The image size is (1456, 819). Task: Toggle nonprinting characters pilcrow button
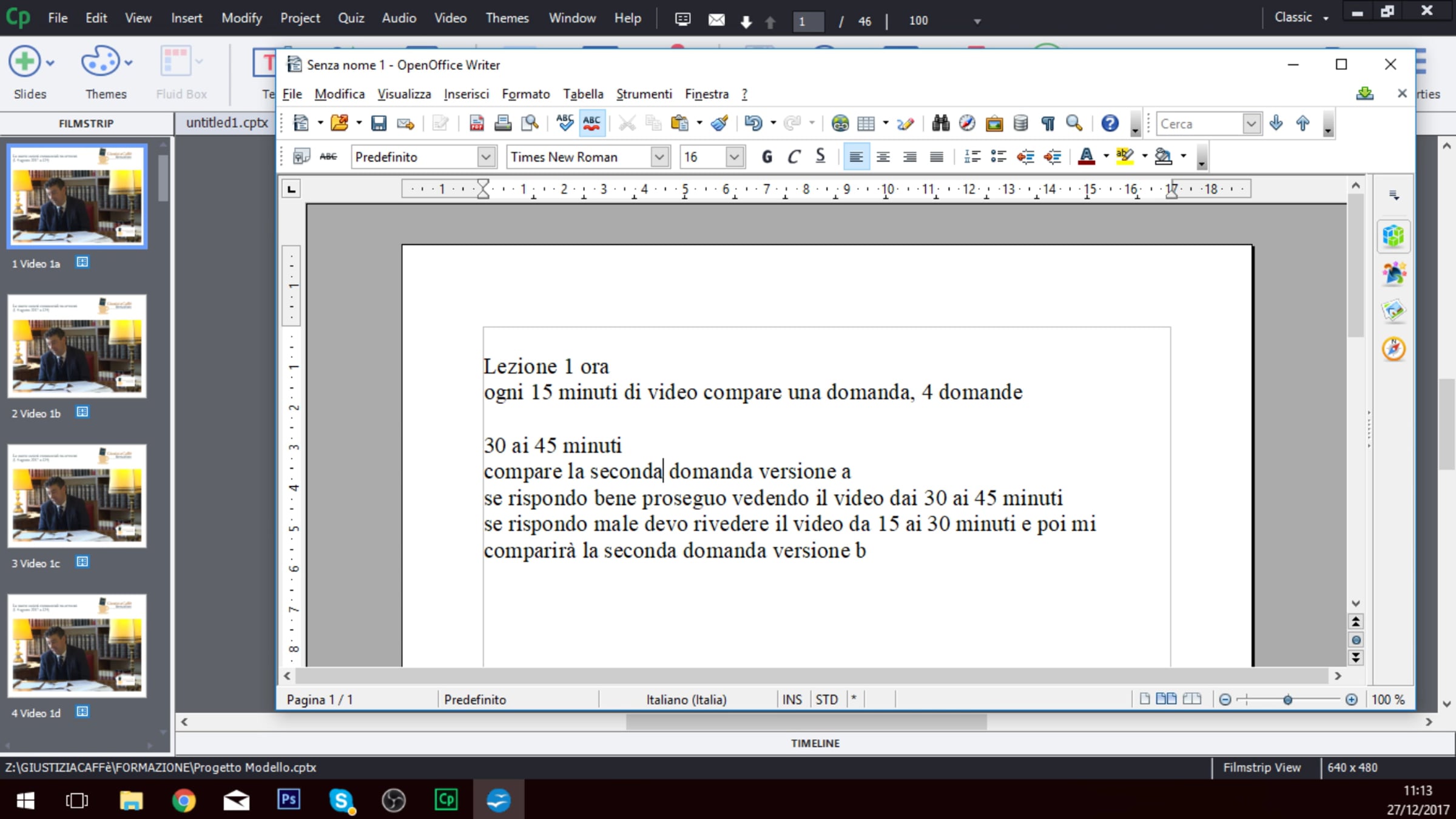[x=1048, y=124]
